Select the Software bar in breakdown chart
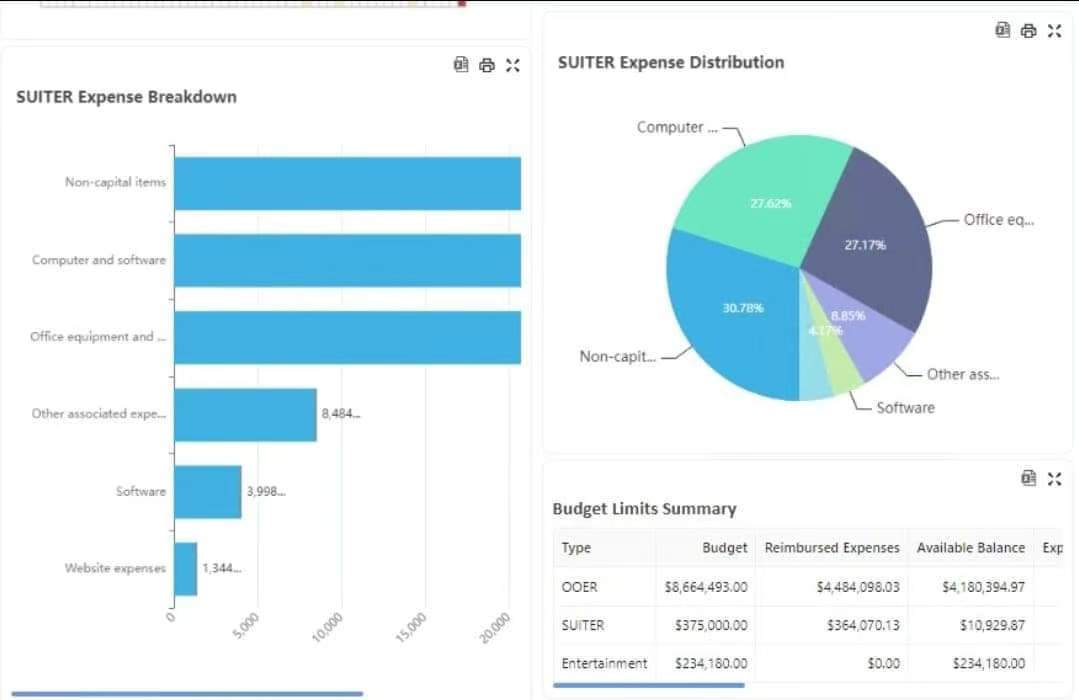Image resolution: width=1079 pixels, height=700 pixels. (208, 492)
